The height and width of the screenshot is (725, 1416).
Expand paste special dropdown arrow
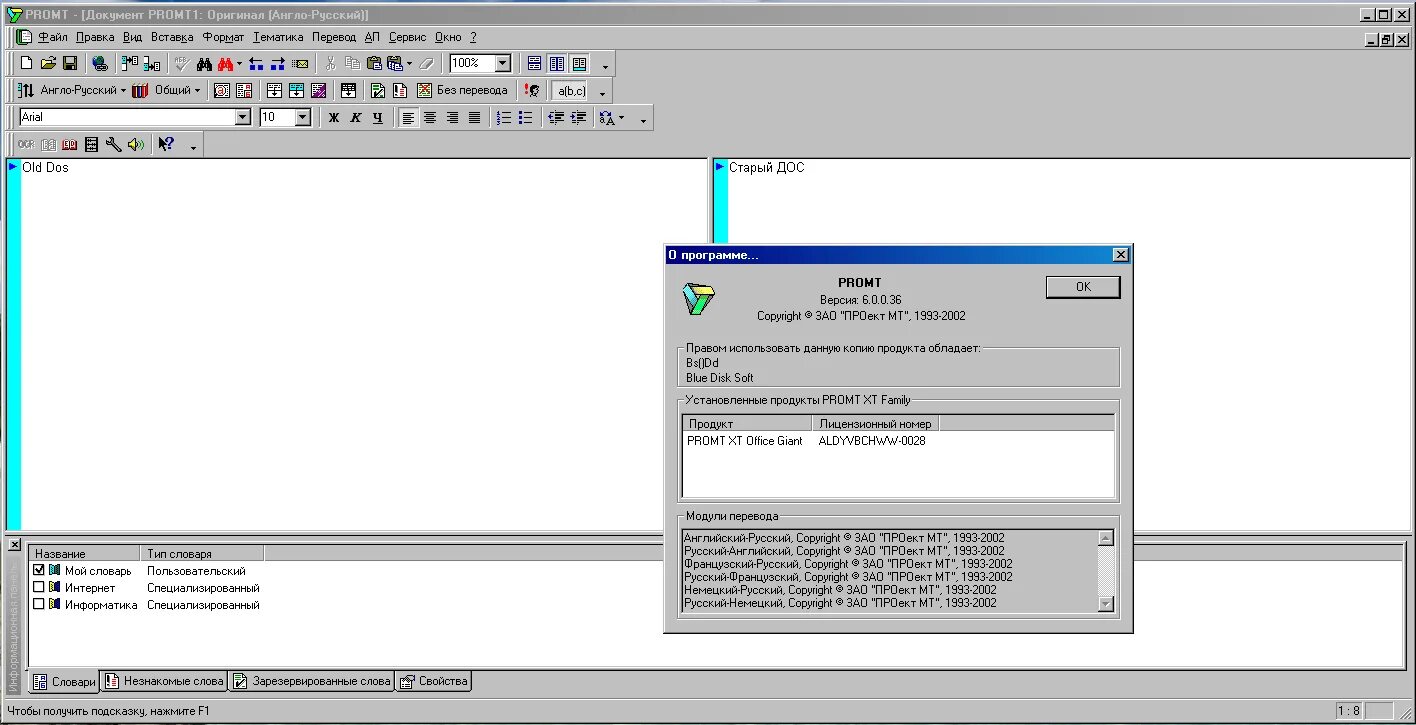pos(409,63)
